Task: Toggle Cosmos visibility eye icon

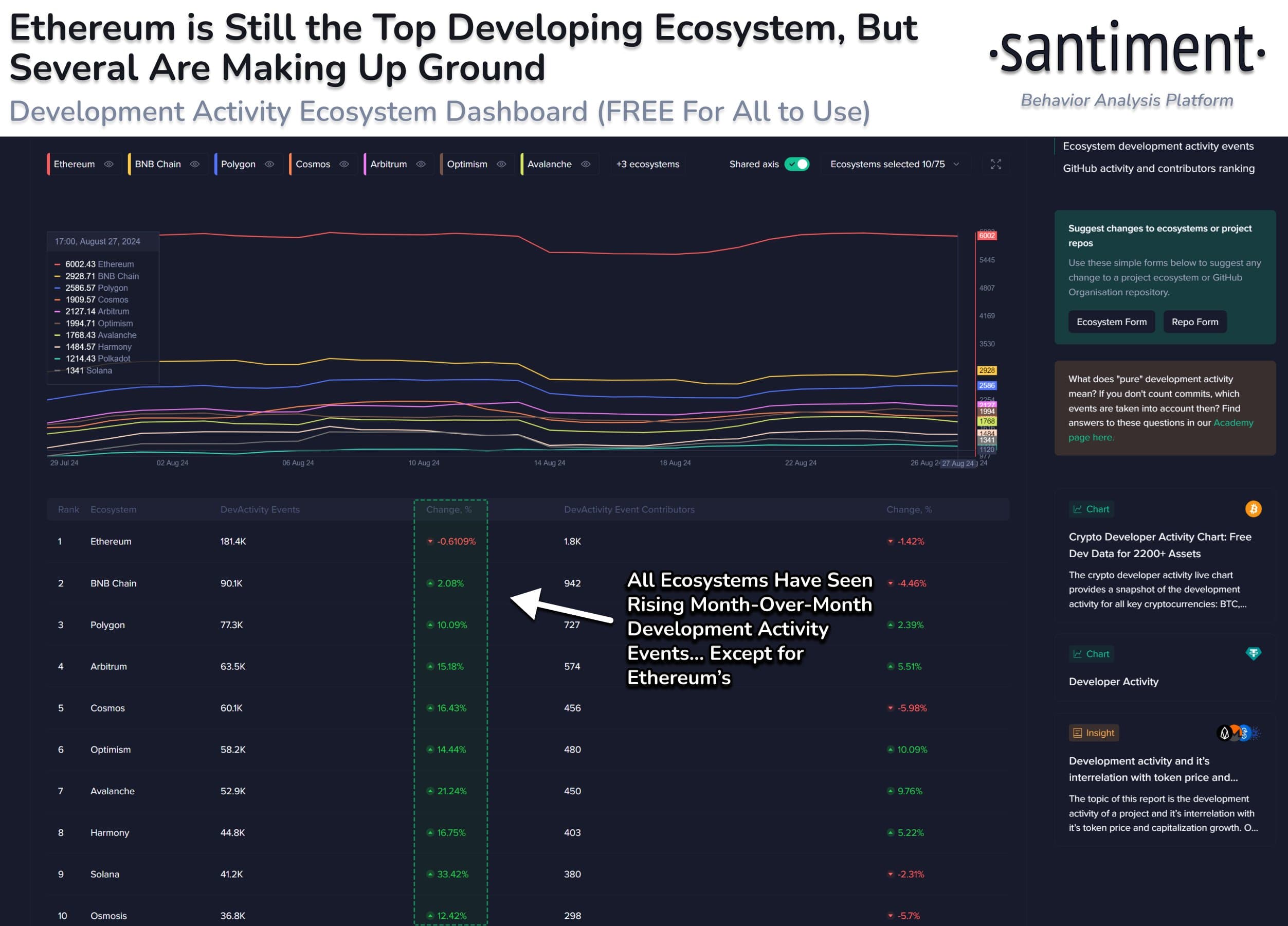Action: click(x=344, y=164)
